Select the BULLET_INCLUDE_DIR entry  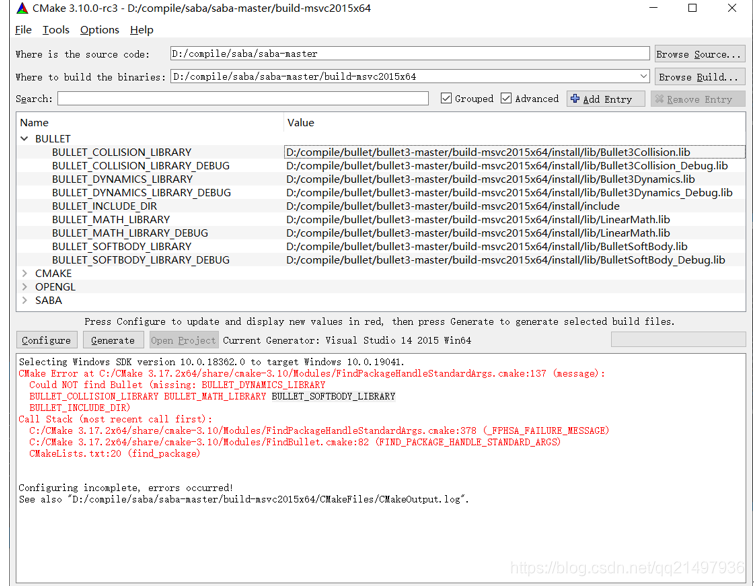tap(104, 206)
